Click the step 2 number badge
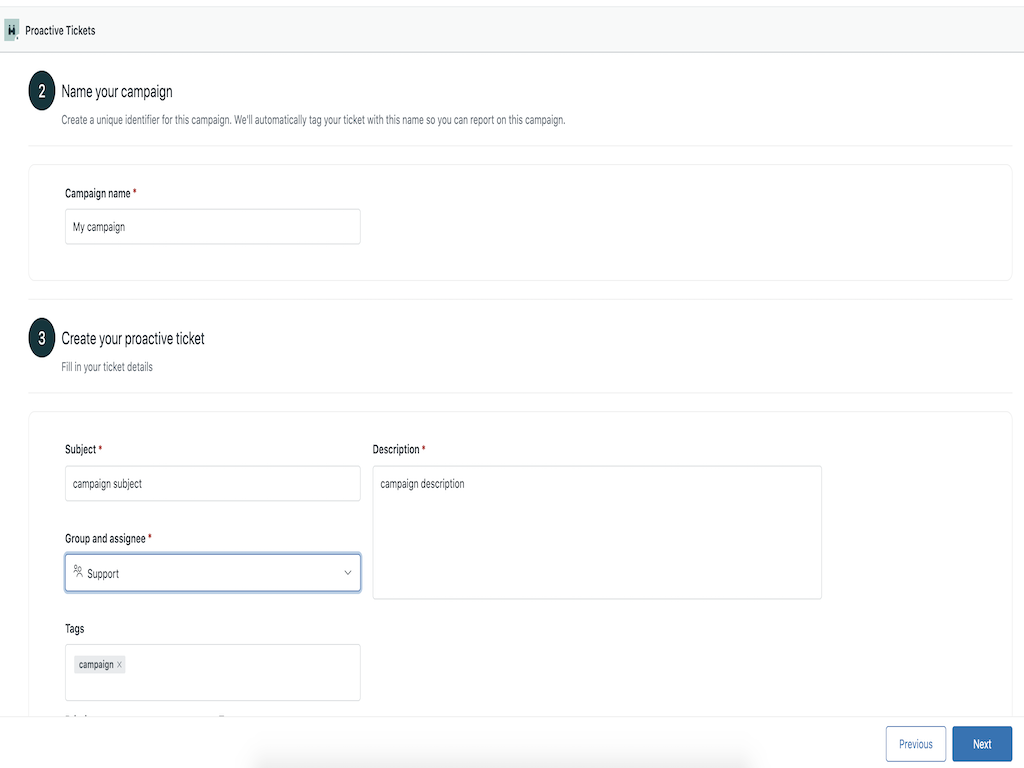The width and height of the screenshot is (1024, 768). tap(41, 92)
